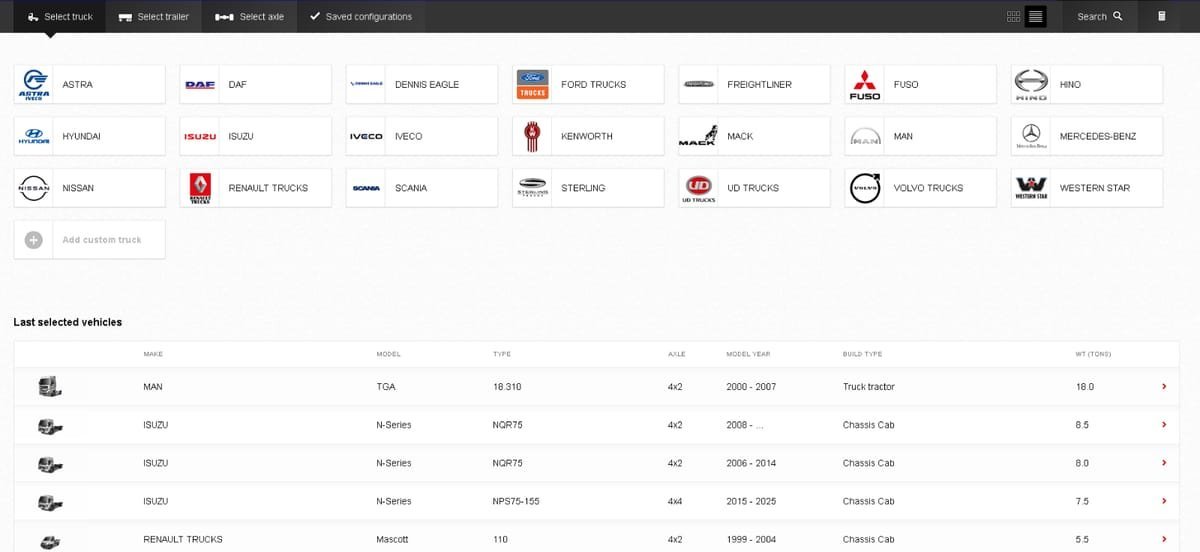Viewport: 1200px width, 552px height.
Task: Click the MAN truck tractor thumbnail
Action: [49, 386]
